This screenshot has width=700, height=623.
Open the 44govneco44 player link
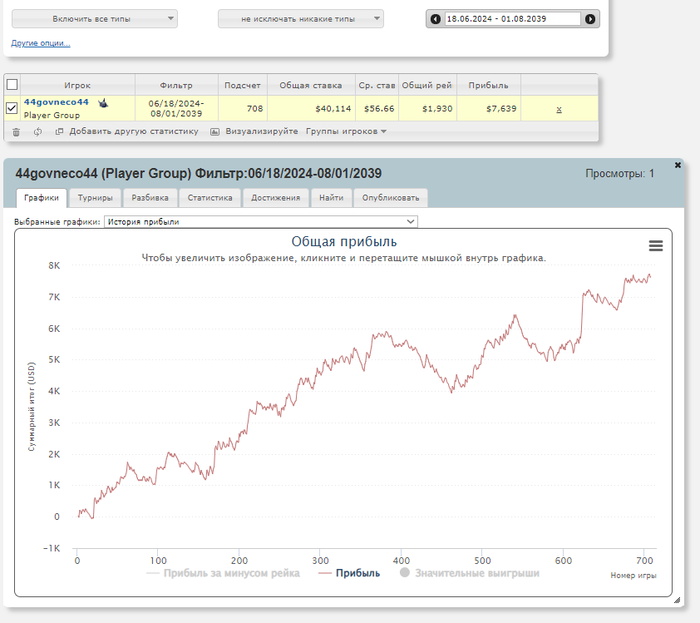pyautogui.click(x=56, y=102)
